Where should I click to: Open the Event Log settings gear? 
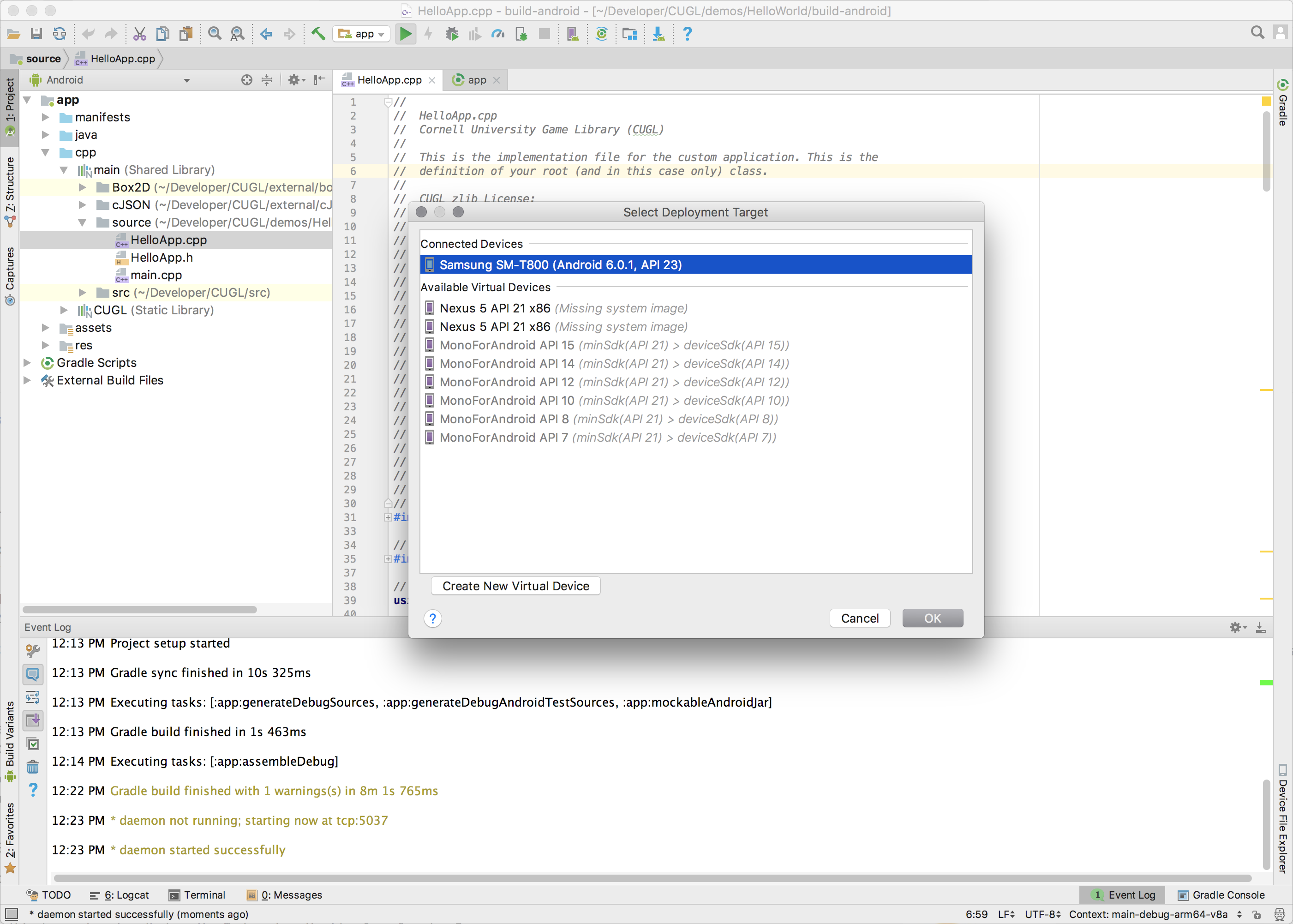(x=1235, y=627)
